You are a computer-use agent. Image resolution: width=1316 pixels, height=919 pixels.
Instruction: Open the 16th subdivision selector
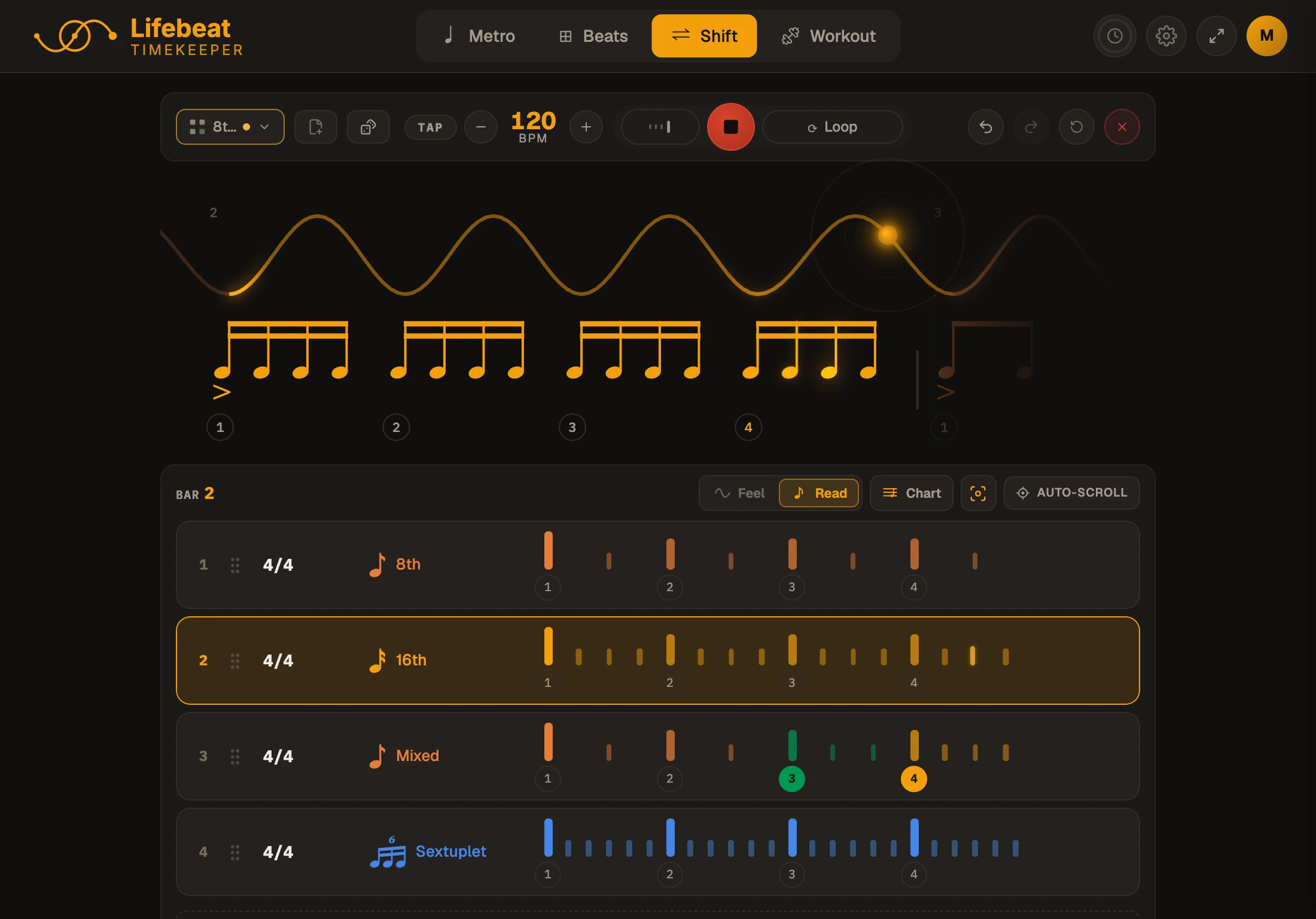[398, 660]
